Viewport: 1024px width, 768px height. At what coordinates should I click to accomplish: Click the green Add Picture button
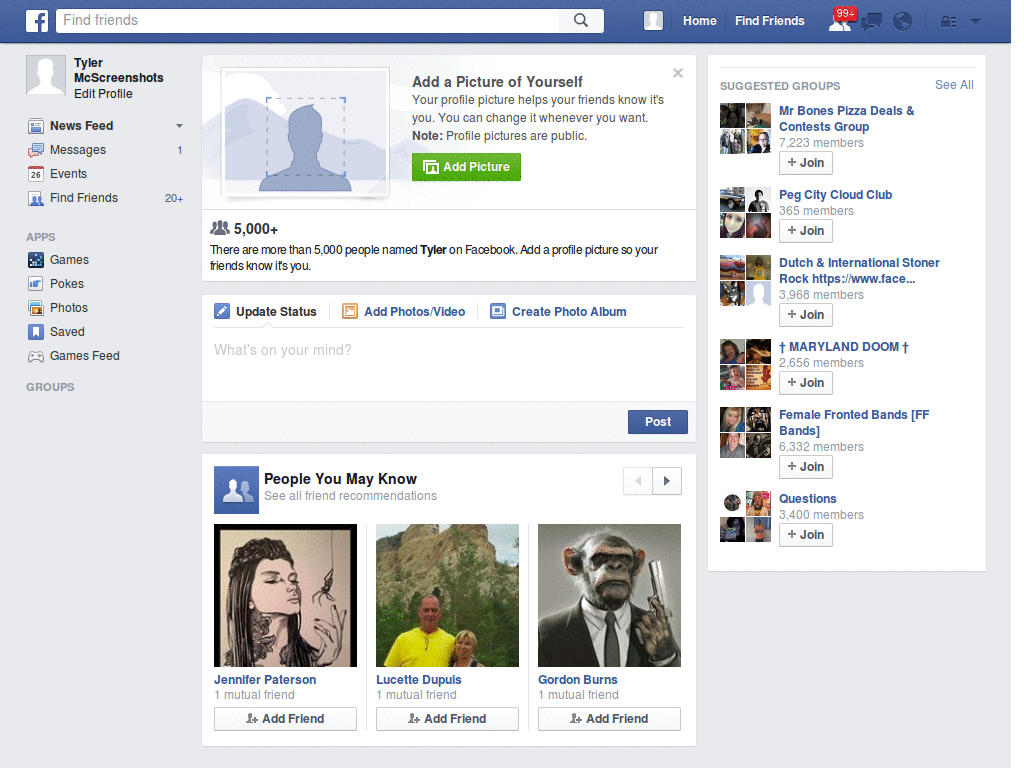466,167
